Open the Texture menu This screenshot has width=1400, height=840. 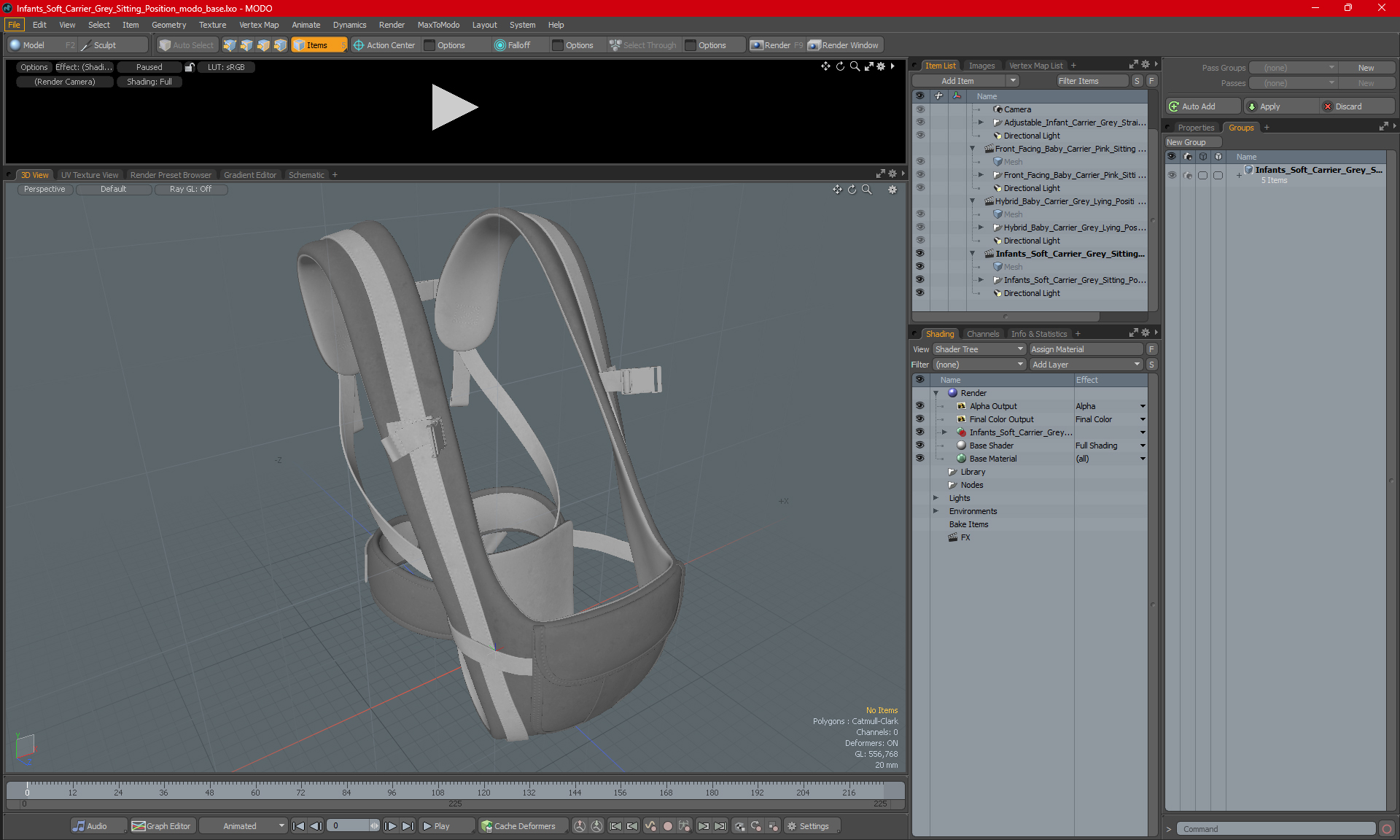point(212,25)
